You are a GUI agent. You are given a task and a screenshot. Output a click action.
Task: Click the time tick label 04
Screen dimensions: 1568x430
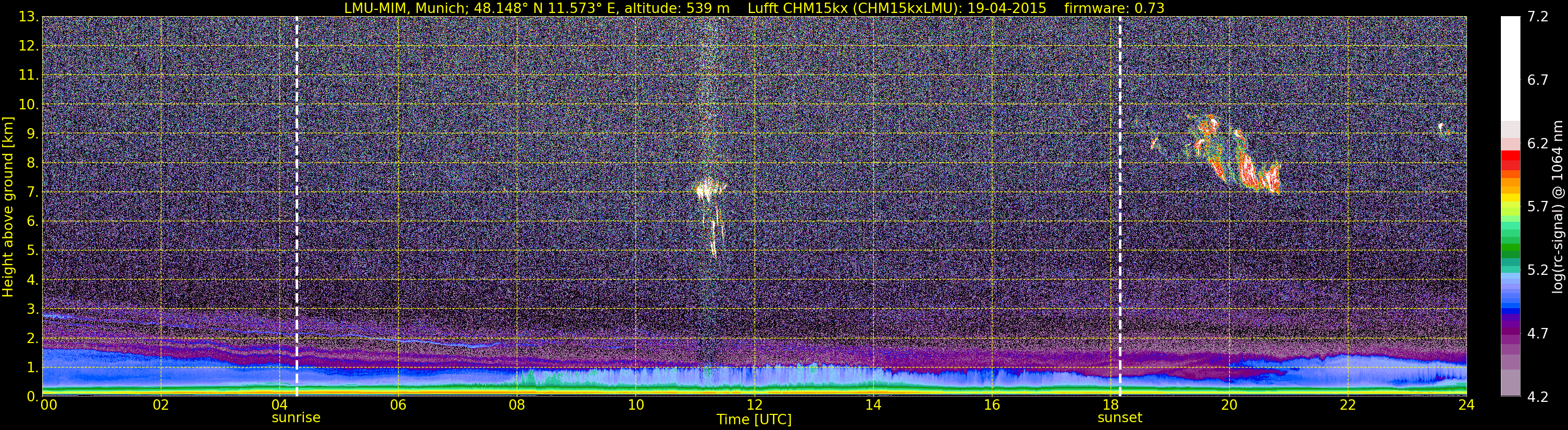pos(279,405)
